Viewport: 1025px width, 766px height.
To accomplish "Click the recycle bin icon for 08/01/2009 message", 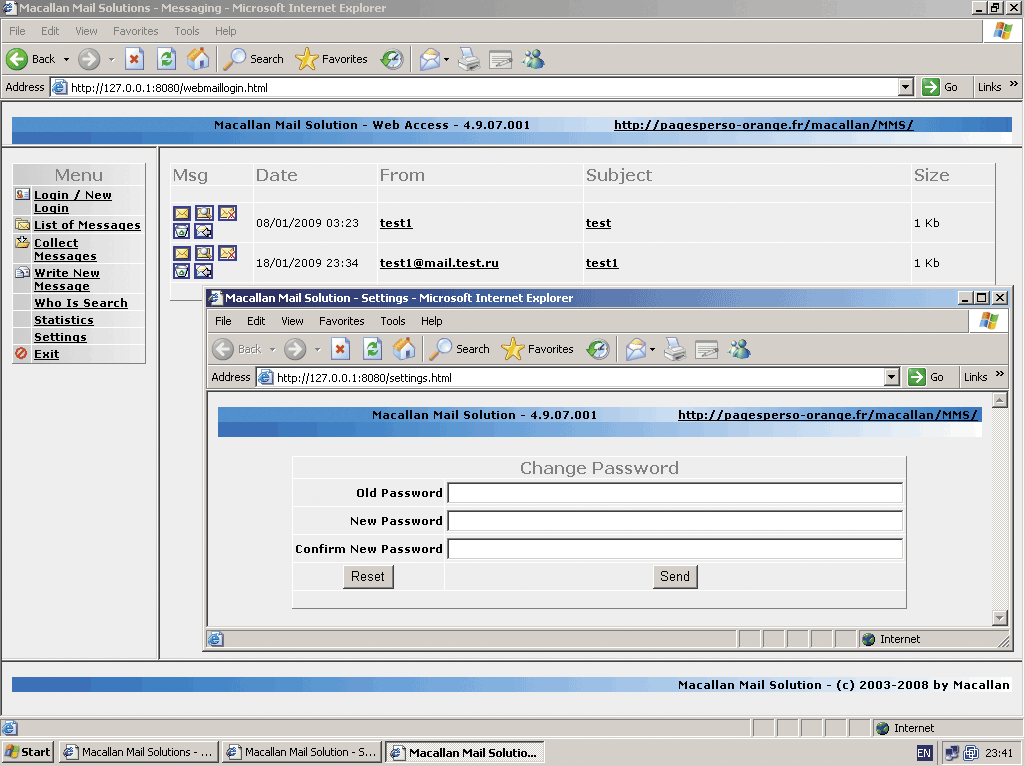I will click(182, 231).
